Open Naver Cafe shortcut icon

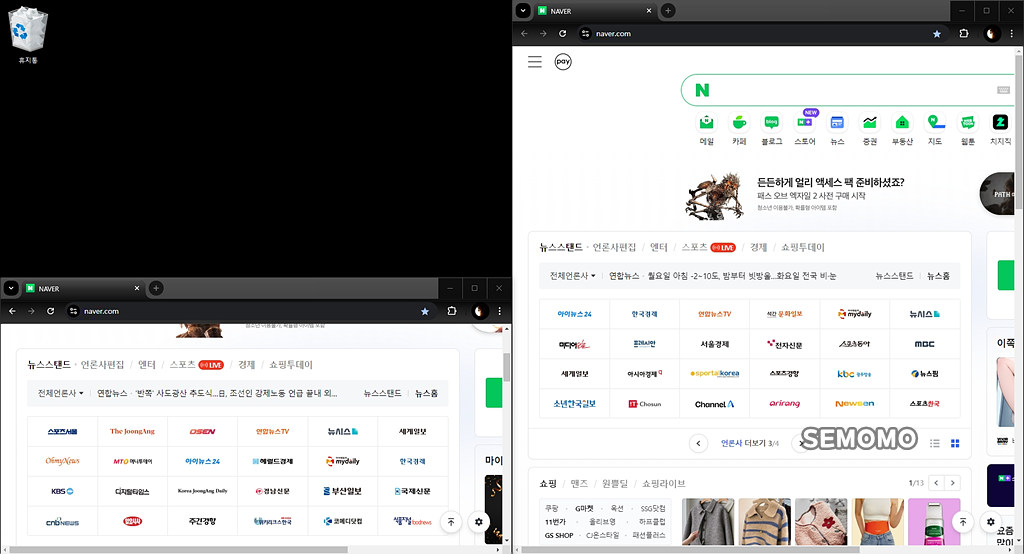point(739,129)
